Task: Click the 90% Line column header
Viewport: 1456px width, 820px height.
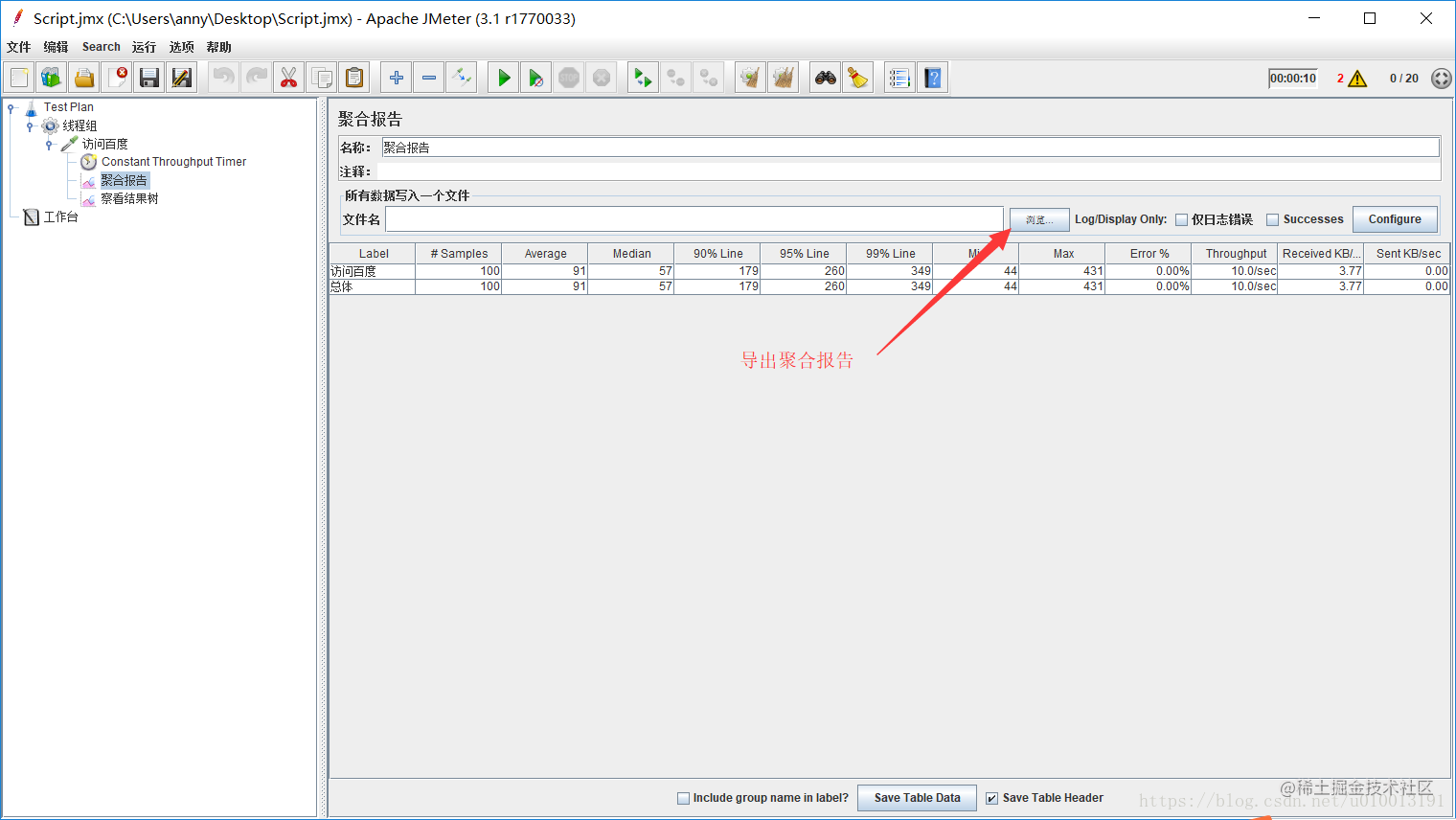Action: coord(717,254)
